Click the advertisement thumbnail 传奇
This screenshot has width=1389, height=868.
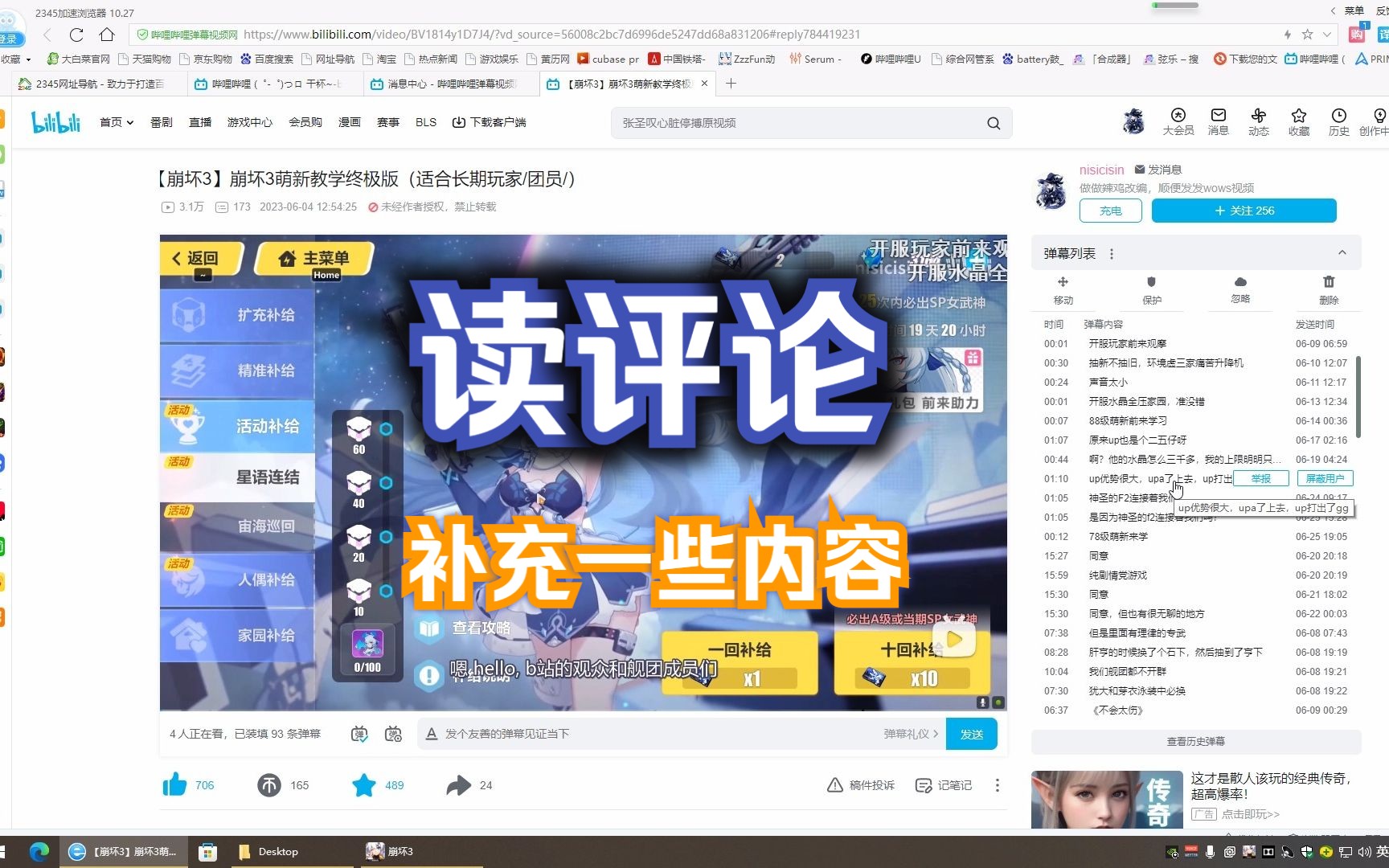tap(1106, 800)
